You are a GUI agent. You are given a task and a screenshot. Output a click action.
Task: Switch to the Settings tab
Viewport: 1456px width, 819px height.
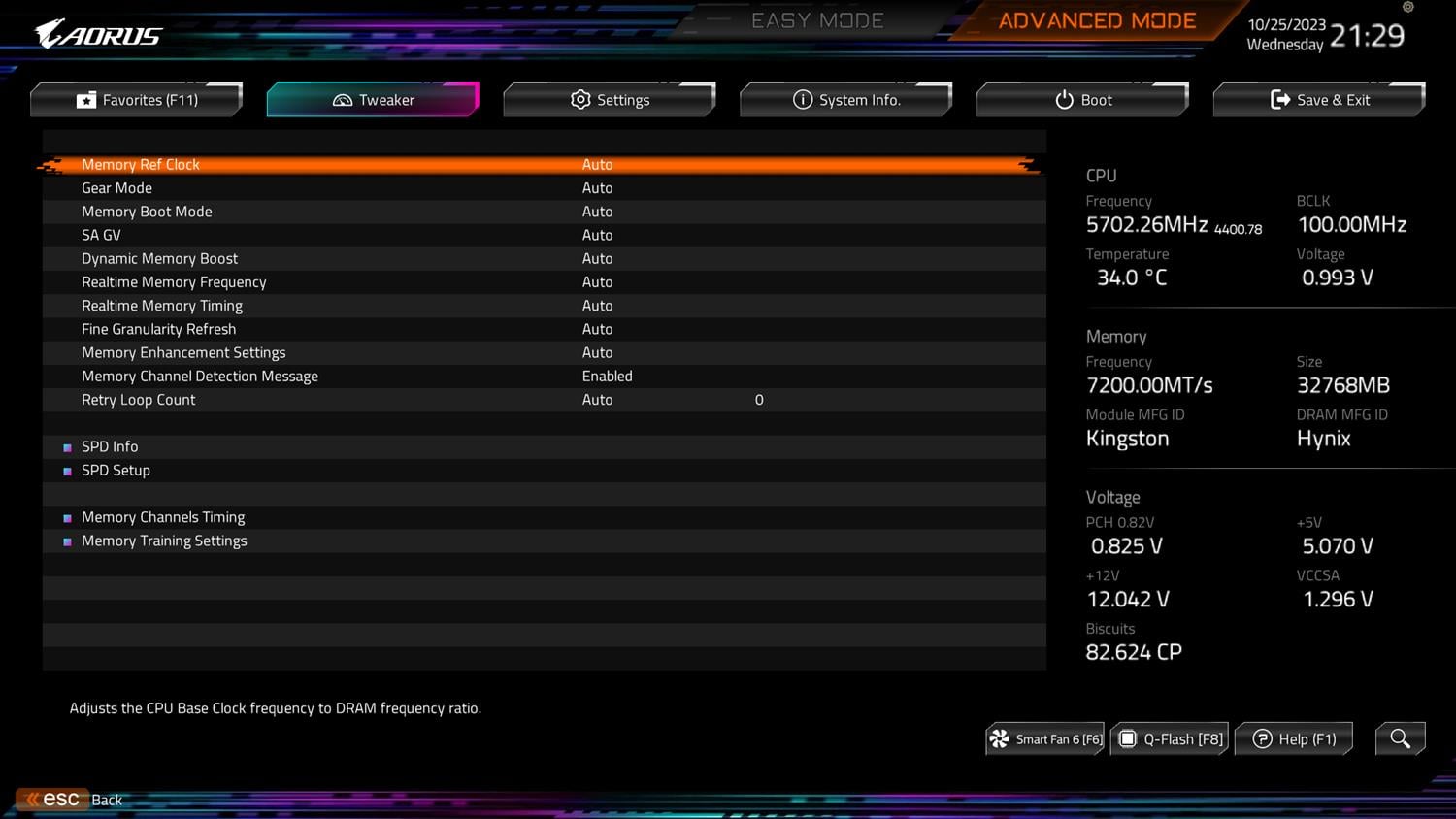(610, 100)
